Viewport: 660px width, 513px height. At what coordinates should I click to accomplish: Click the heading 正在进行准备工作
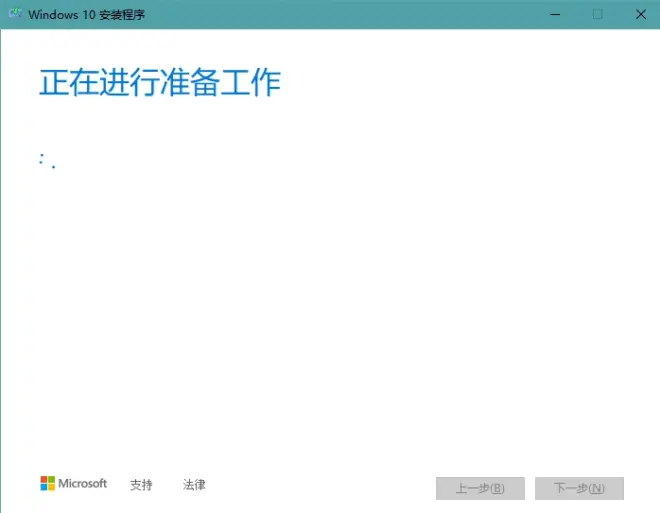click(x=160, y=82)
